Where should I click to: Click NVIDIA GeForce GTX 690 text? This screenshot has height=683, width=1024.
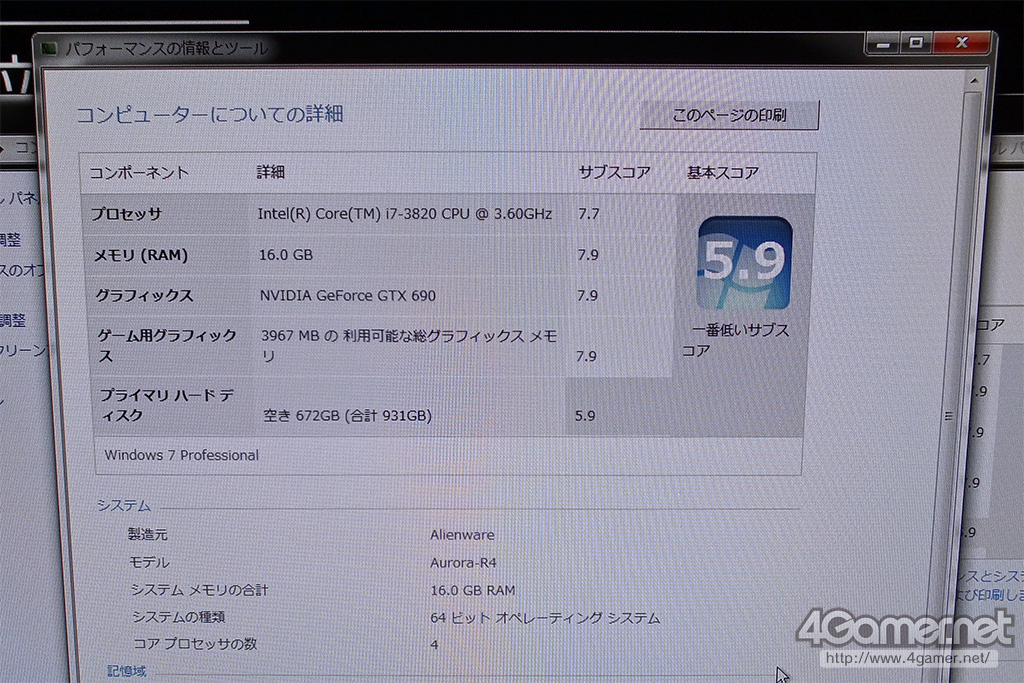click(347, 296)
